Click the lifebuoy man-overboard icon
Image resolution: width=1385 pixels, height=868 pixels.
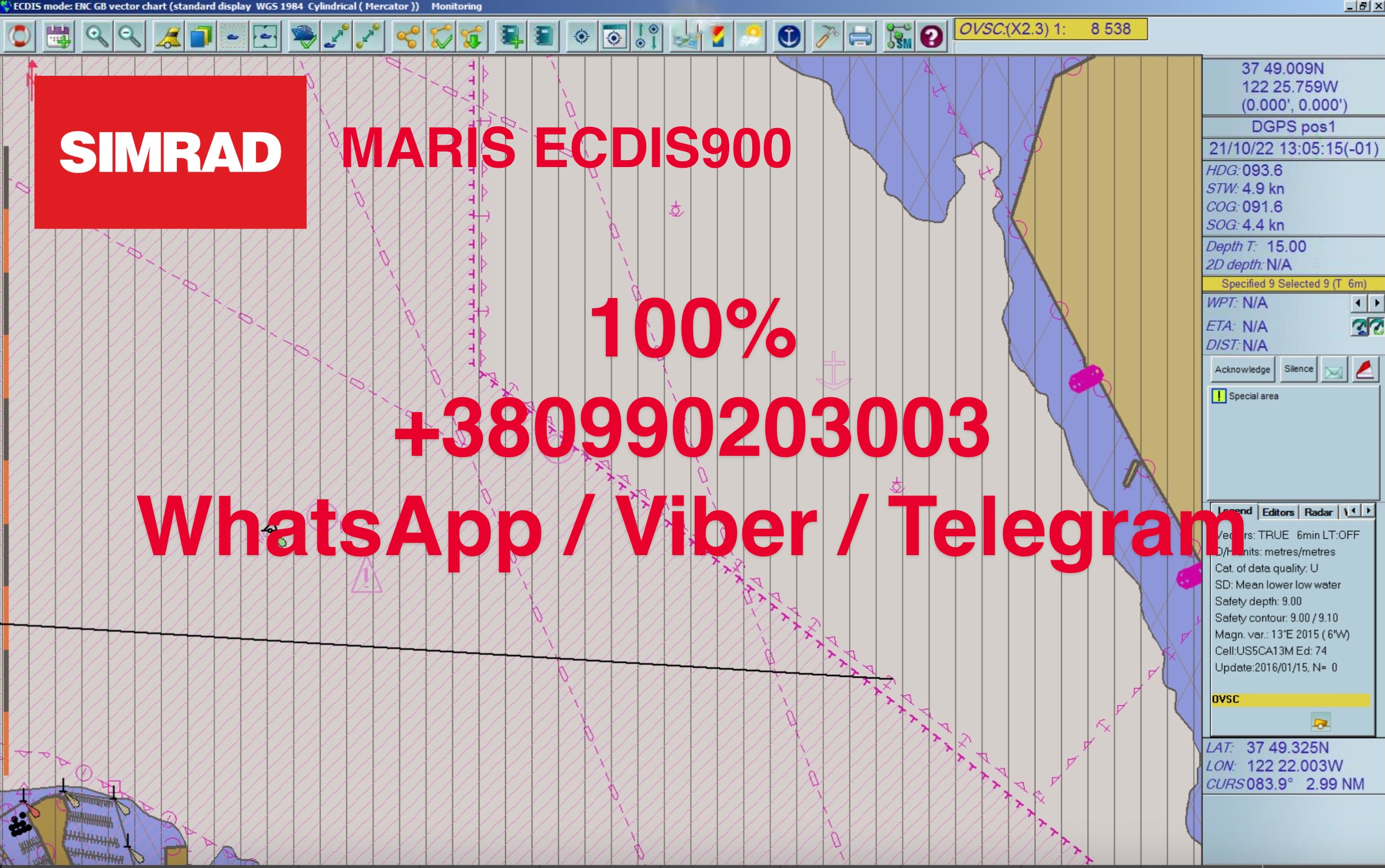point(21,37)
